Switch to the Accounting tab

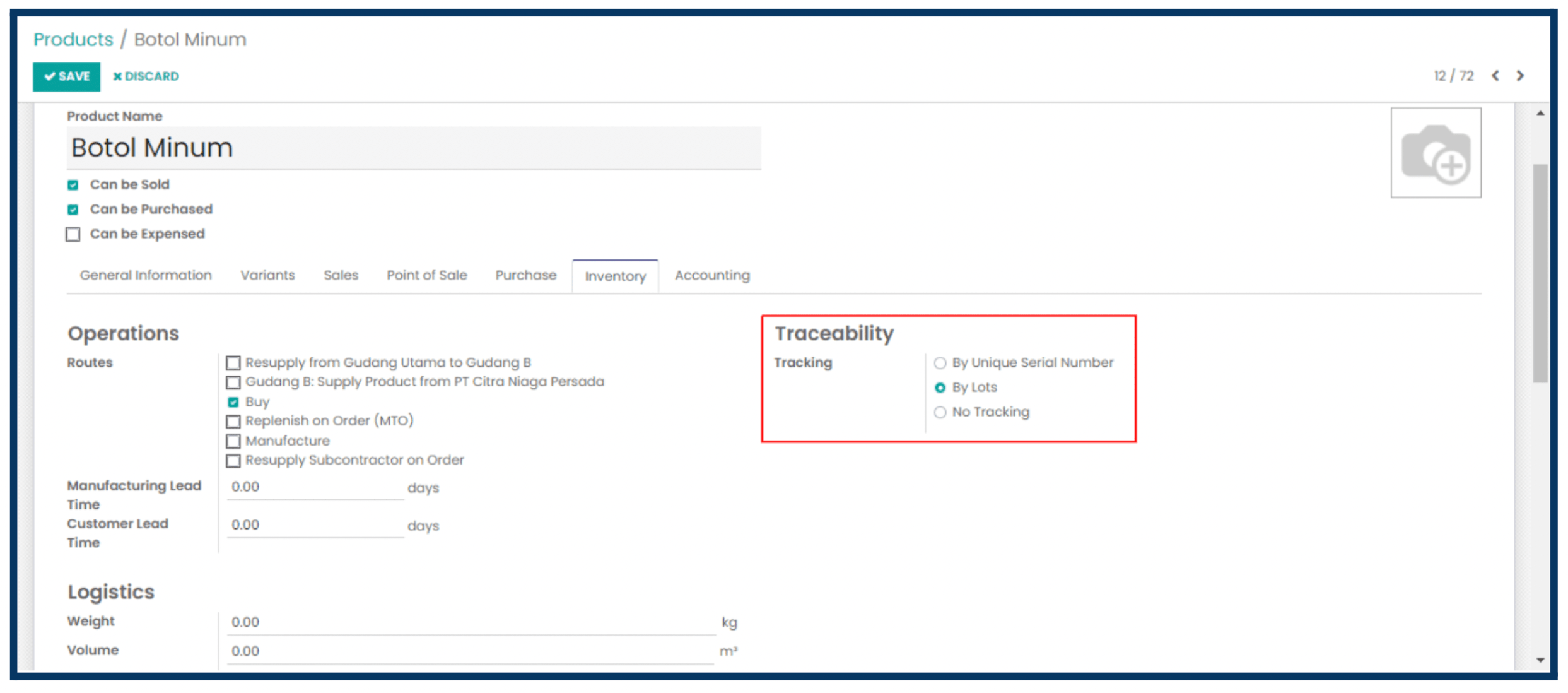pyautogui.click(x=712, y=275)
